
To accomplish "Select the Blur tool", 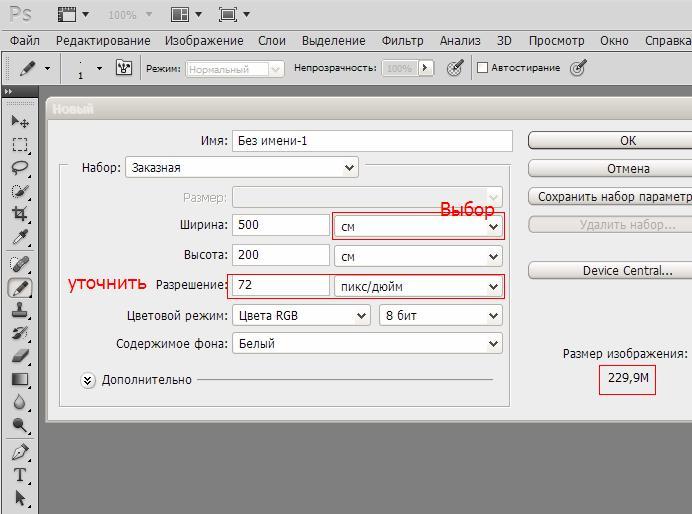I will click(x=20, y=402).
